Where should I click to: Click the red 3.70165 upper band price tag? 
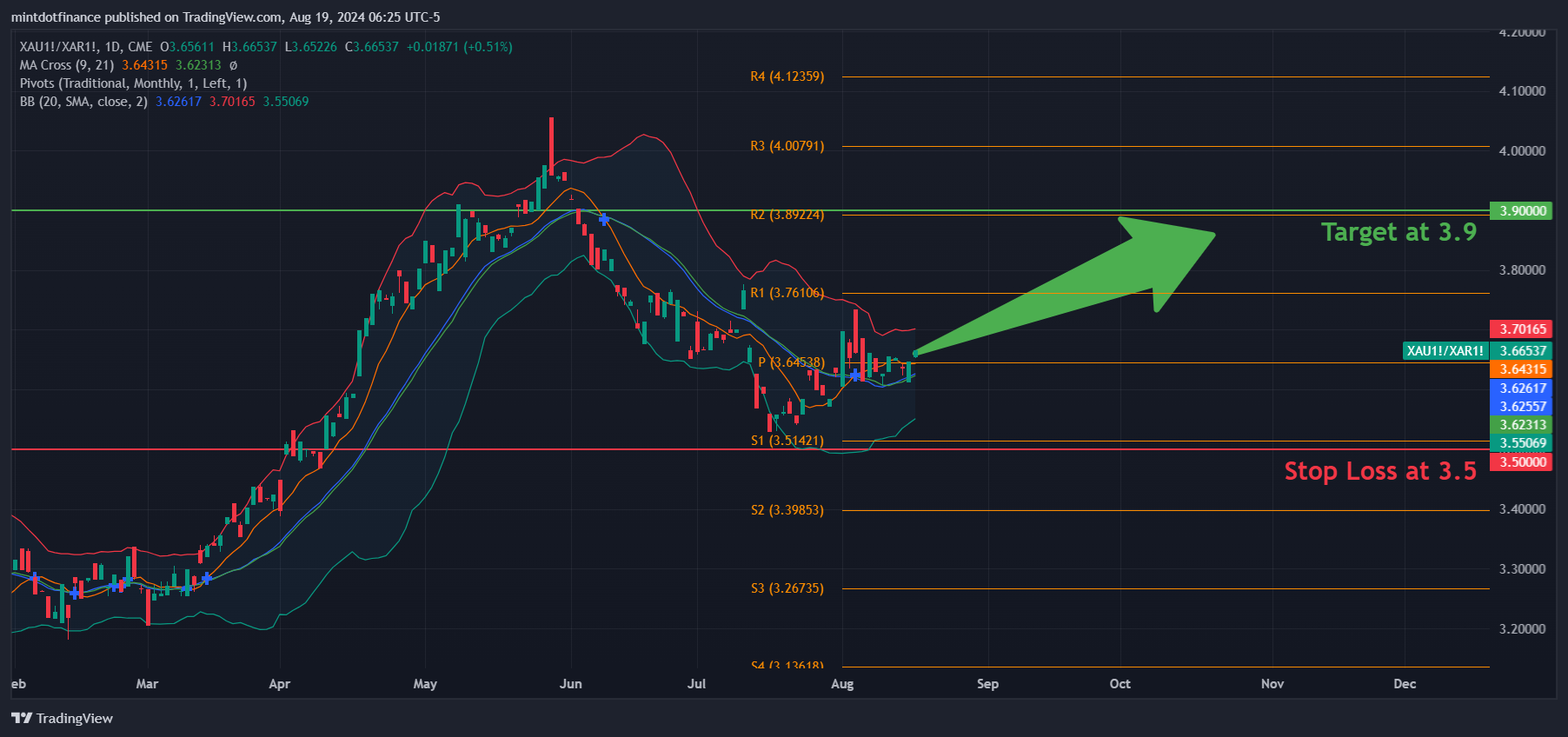pos(1521,329)
